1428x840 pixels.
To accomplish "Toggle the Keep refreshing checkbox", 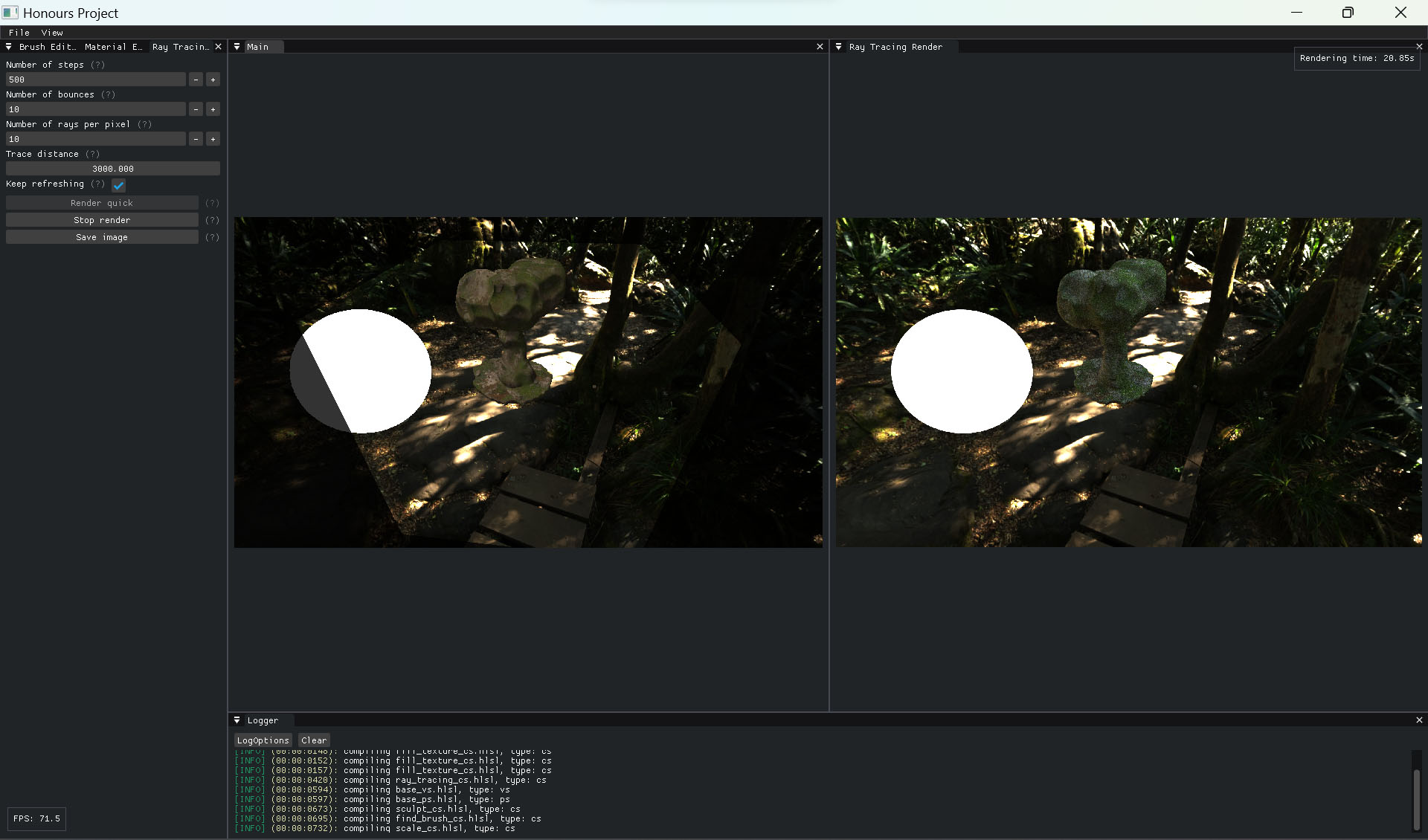I will (118, 185).
